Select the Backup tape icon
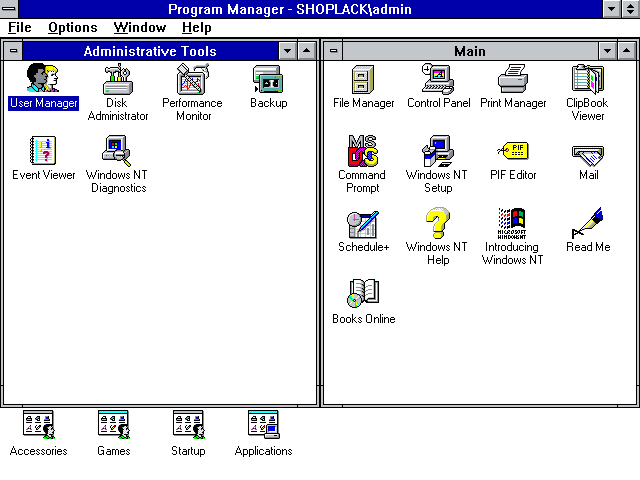 pos(268,79)
